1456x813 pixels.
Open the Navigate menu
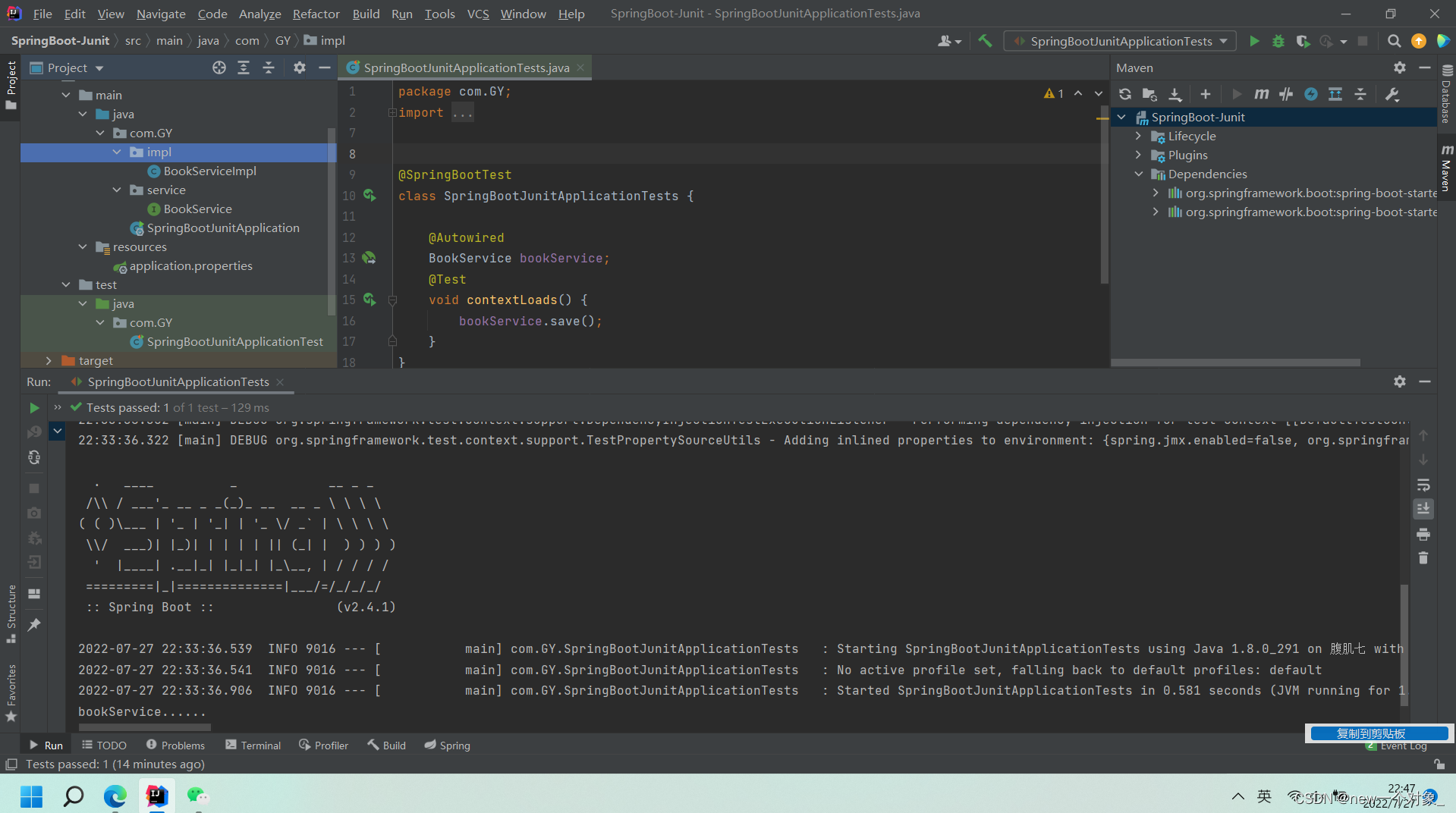(x=161, y=14)
